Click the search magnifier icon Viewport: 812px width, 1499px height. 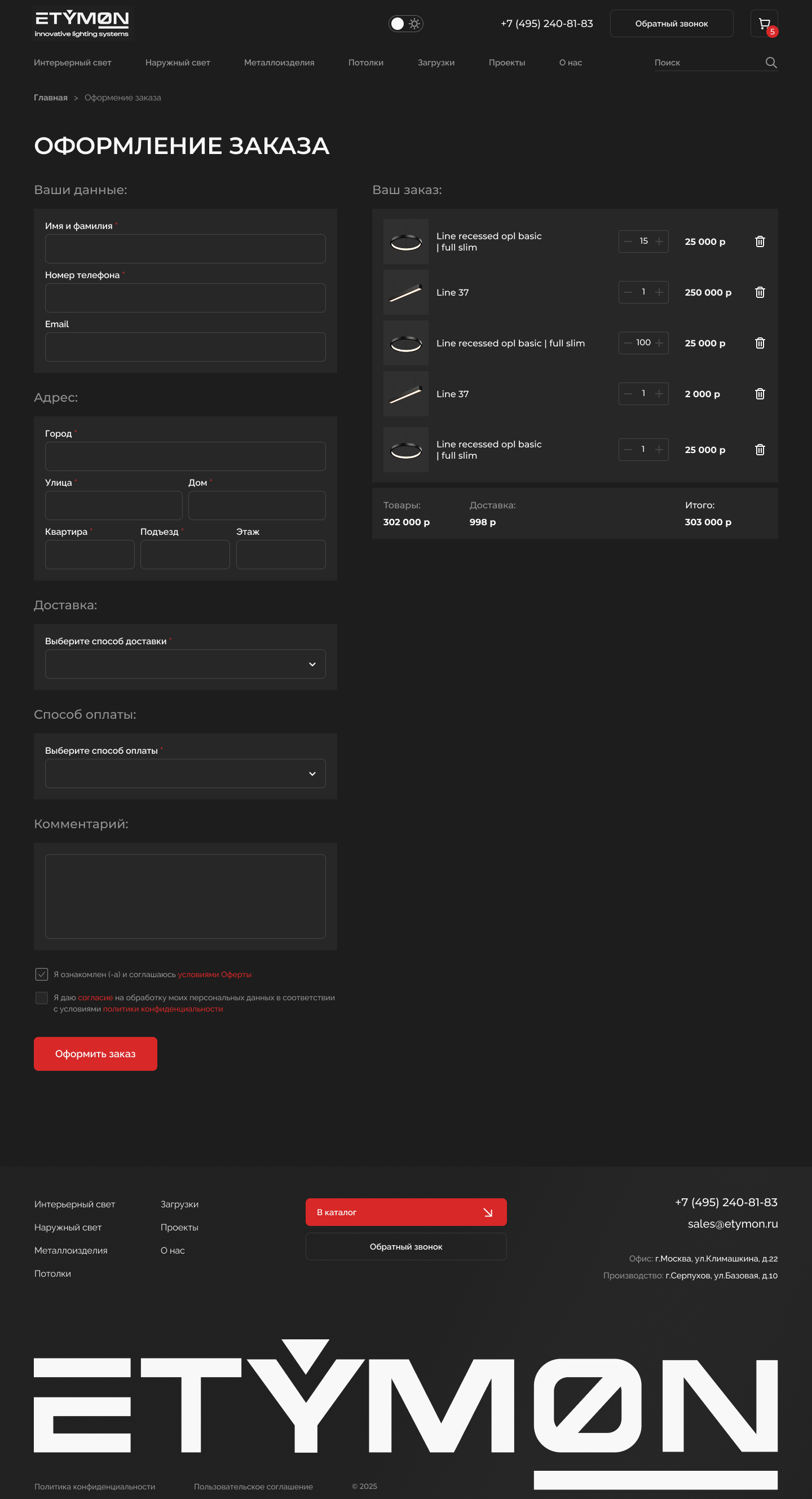coord(771,62)
